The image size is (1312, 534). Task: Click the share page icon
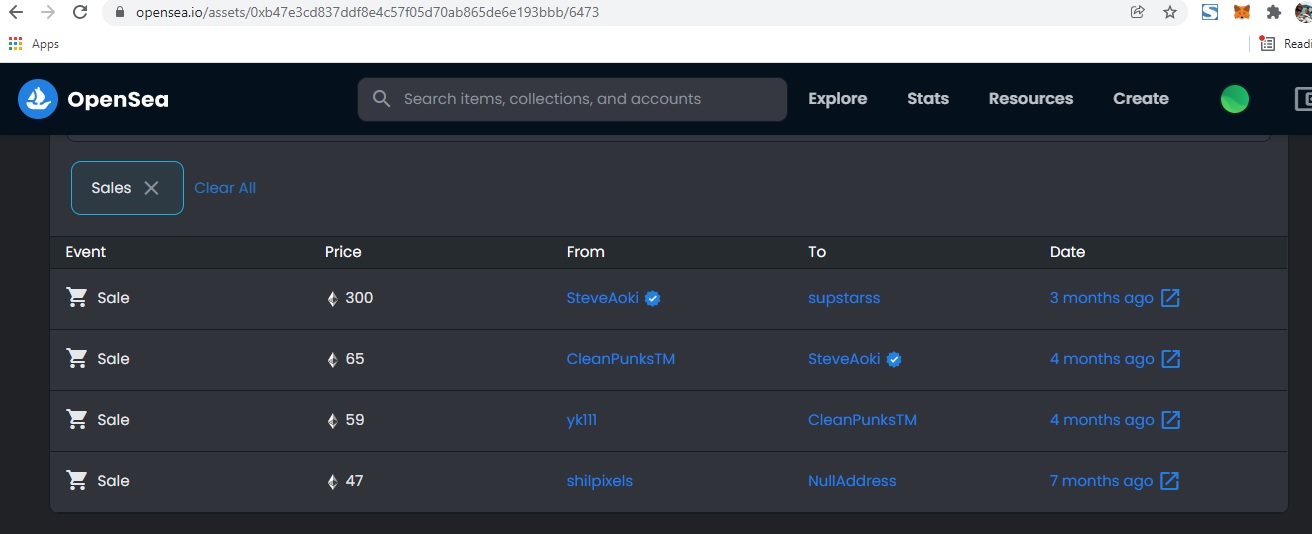(x=1137, y=12)
